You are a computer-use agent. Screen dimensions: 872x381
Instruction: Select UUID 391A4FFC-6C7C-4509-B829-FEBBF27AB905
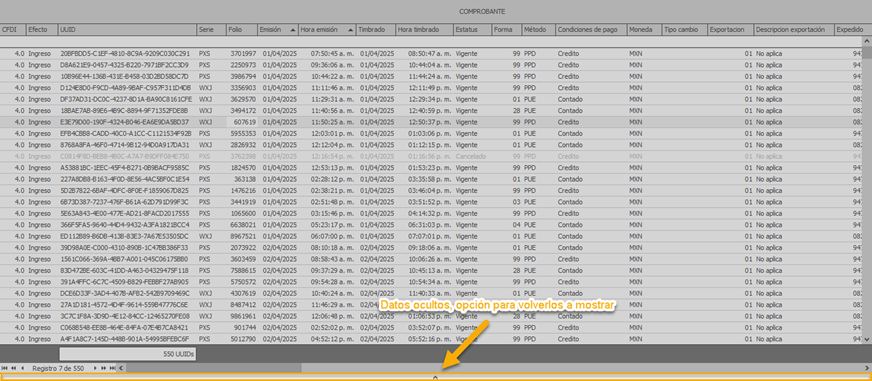pyautogui.click(x=125, y=281)
